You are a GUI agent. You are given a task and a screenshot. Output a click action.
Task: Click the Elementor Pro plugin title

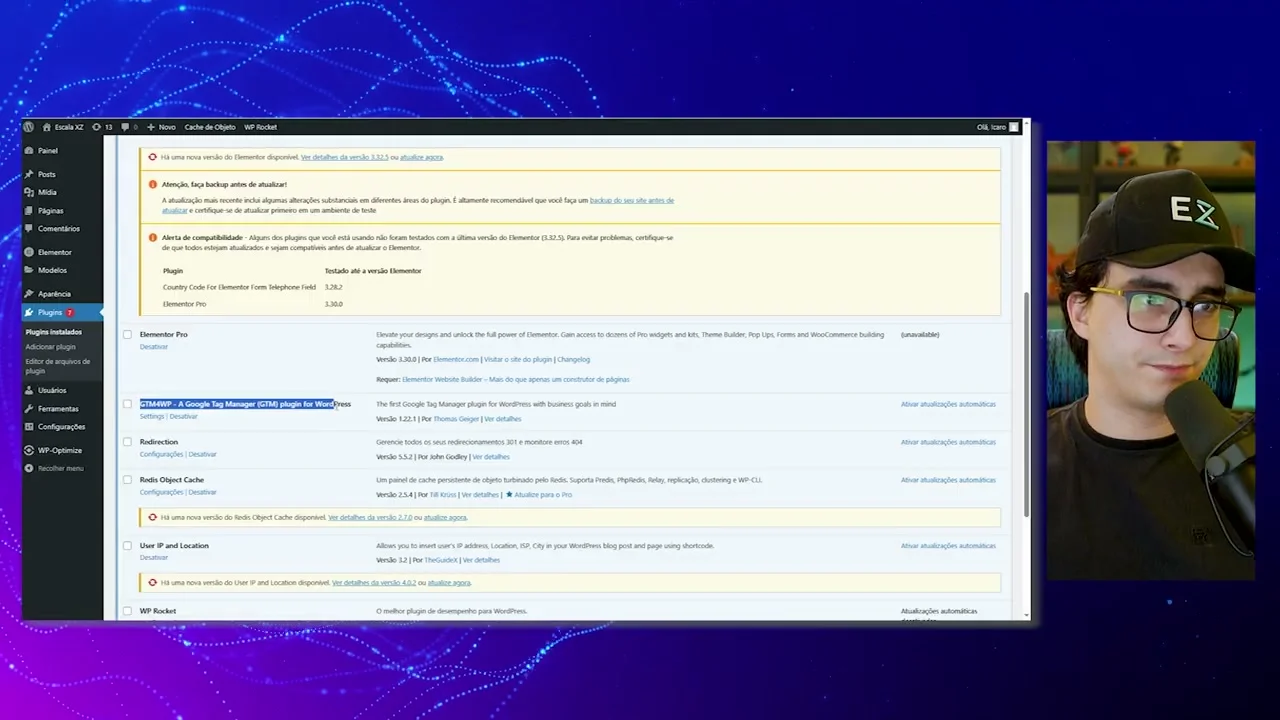164,334
